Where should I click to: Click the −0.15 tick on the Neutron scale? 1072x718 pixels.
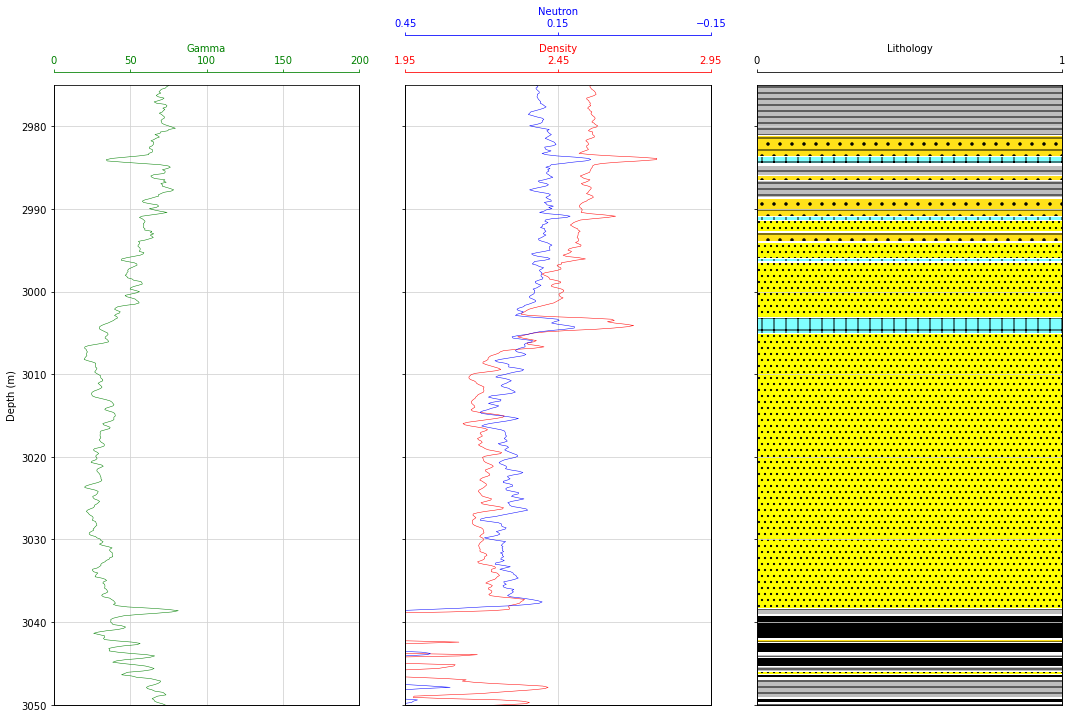point(710,23)
